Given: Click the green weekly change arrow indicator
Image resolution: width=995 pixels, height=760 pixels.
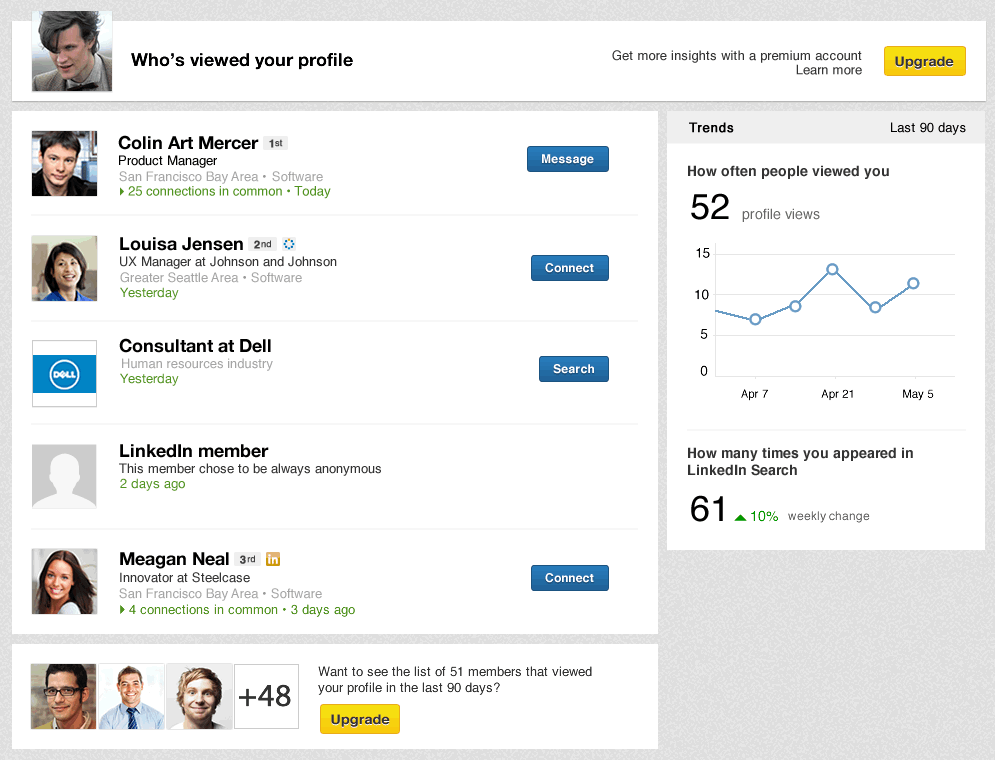Looking at the screenshot, I should [x=740, y=515].
